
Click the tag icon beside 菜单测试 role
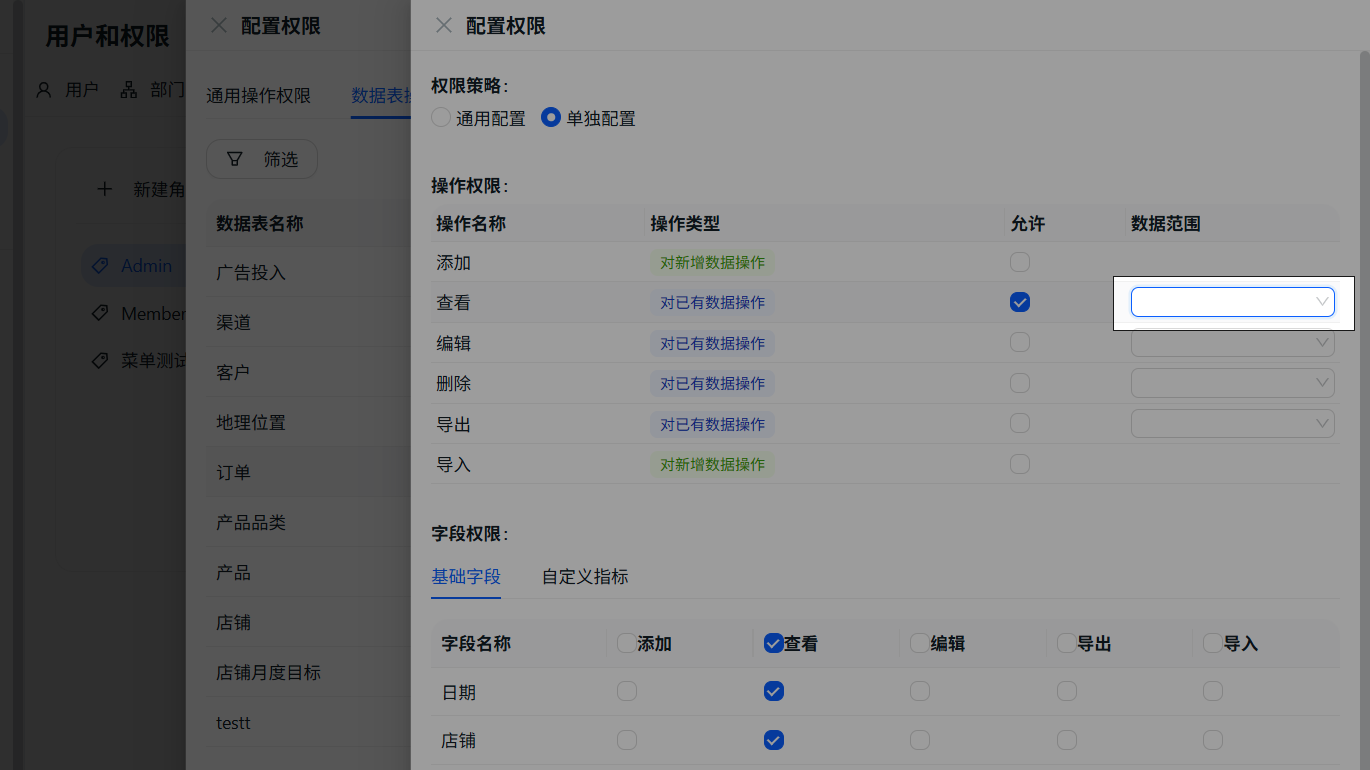(100, 361)
